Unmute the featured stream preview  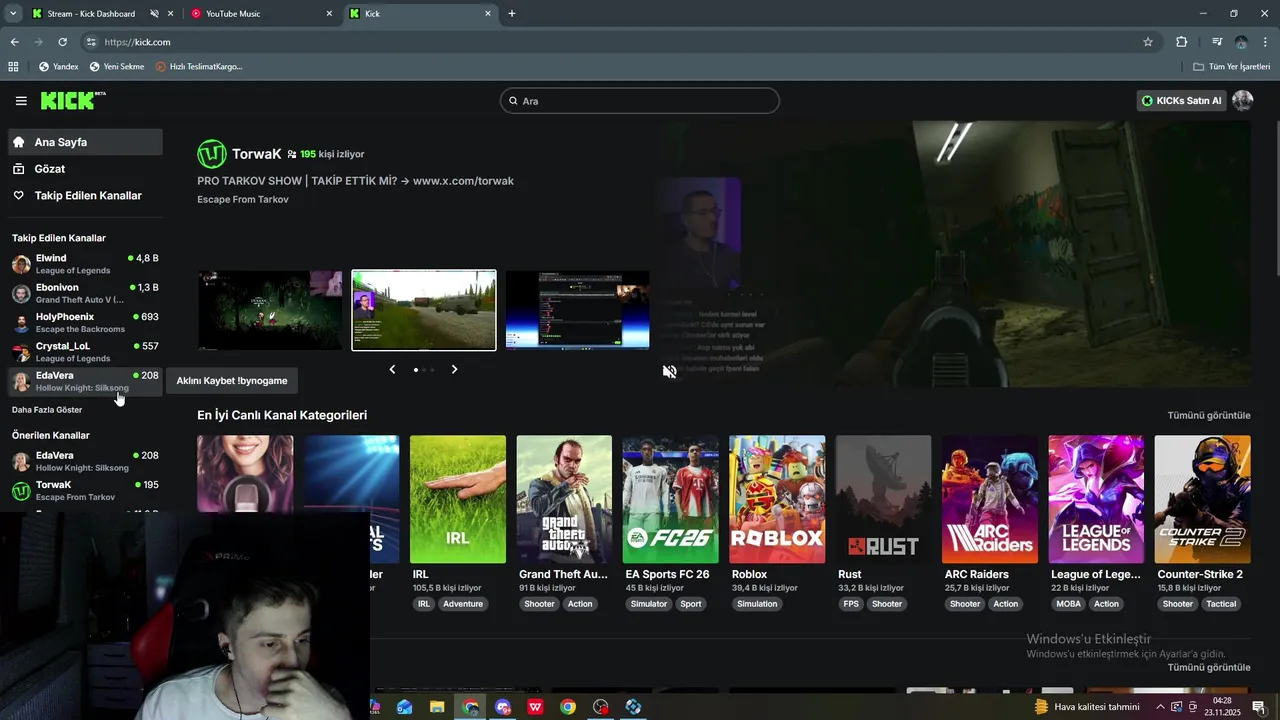click(670, 371)
